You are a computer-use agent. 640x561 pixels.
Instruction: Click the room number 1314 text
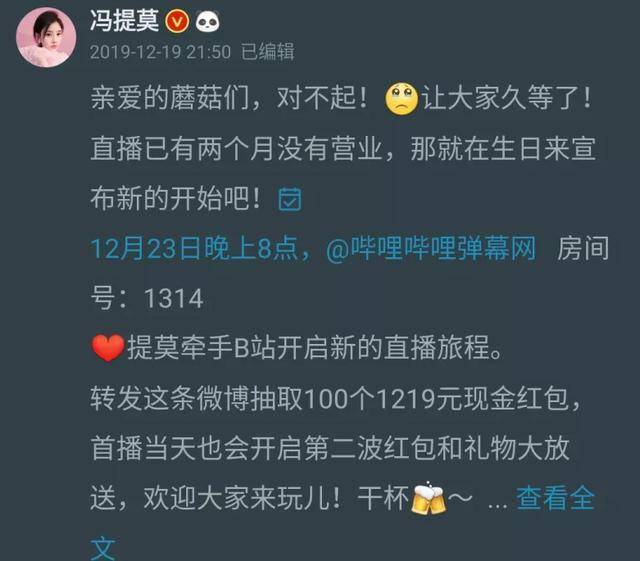pyautogui.click(x=174, y=298)
